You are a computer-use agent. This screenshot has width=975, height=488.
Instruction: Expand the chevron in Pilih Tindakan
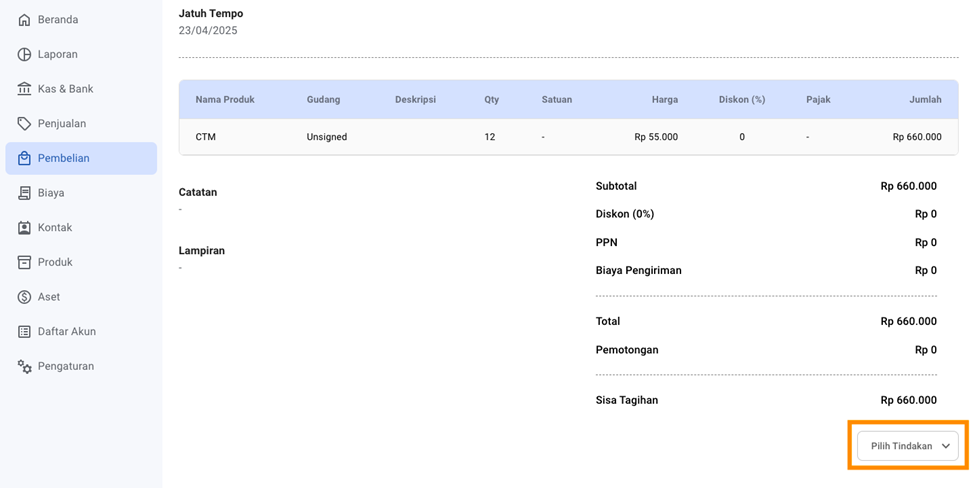tap(946, 446)
